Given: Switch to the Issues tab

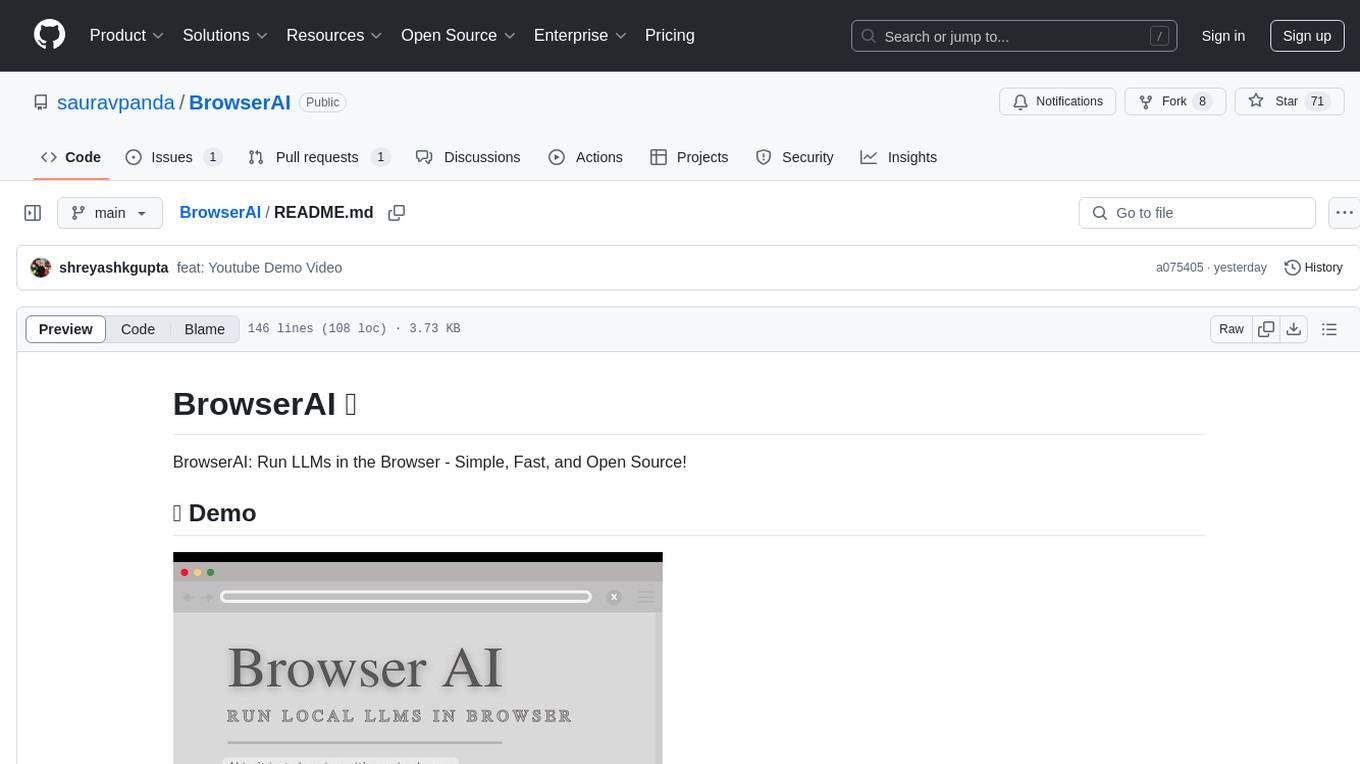Looking at the screenshot, I should 173,157.
